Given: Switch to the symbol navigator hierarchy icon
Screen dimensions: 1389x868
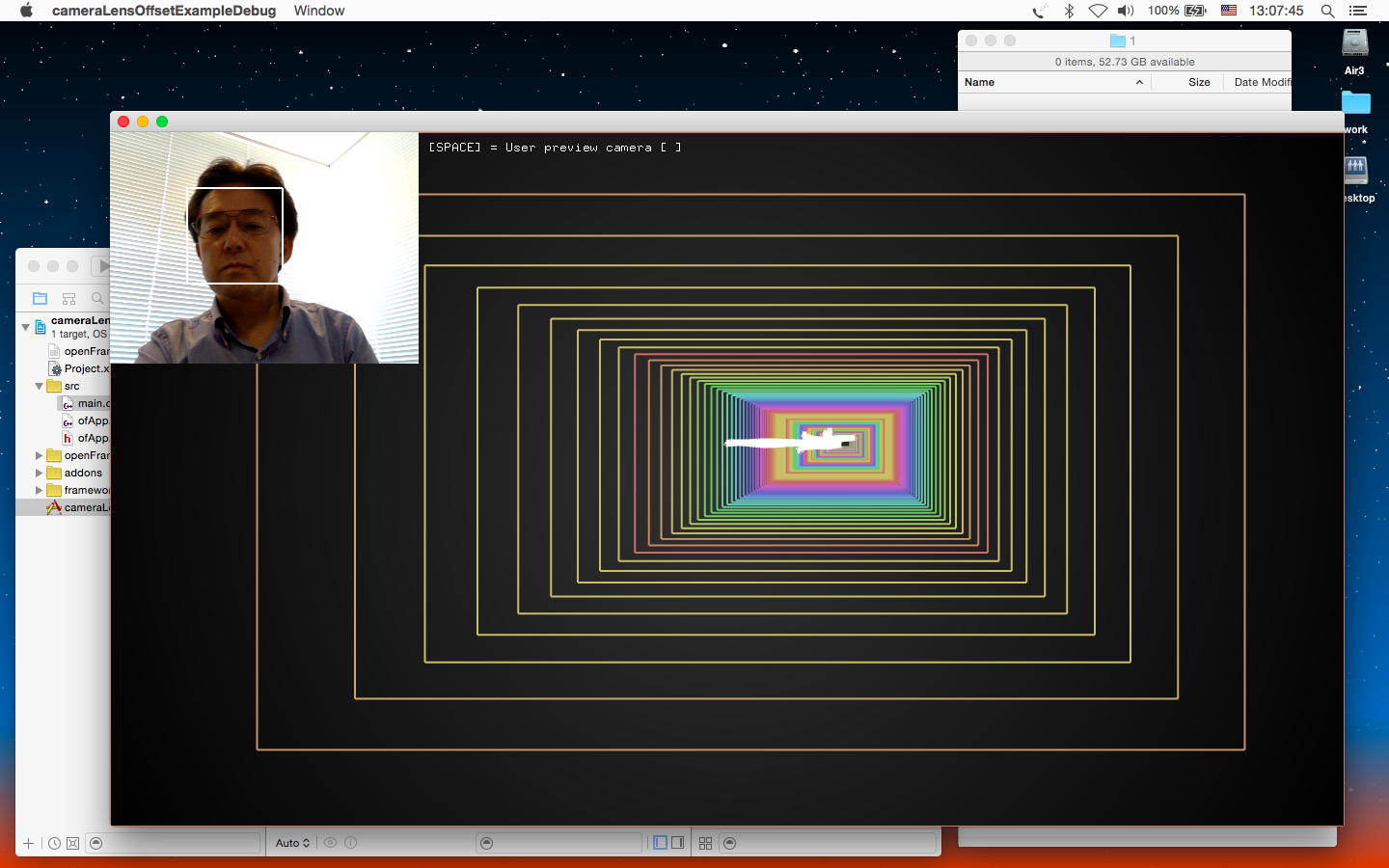Looking at the screenshot, I should pos(68,298).
